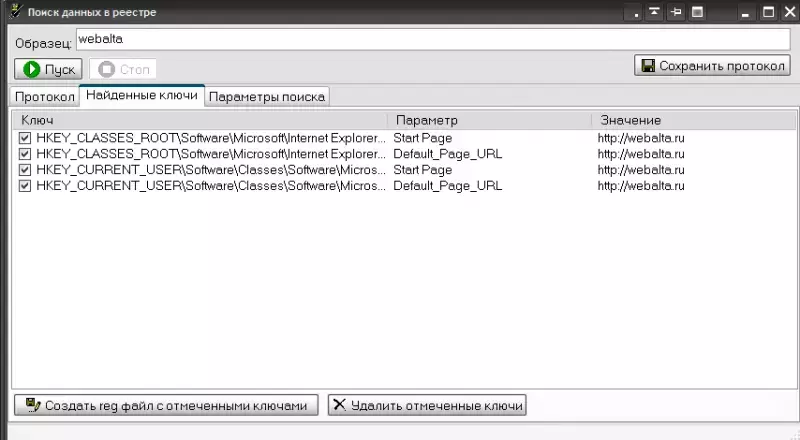Viewport: 800px width, 440px height.
Task: Focus the Образец search input field
Action: 433,39
